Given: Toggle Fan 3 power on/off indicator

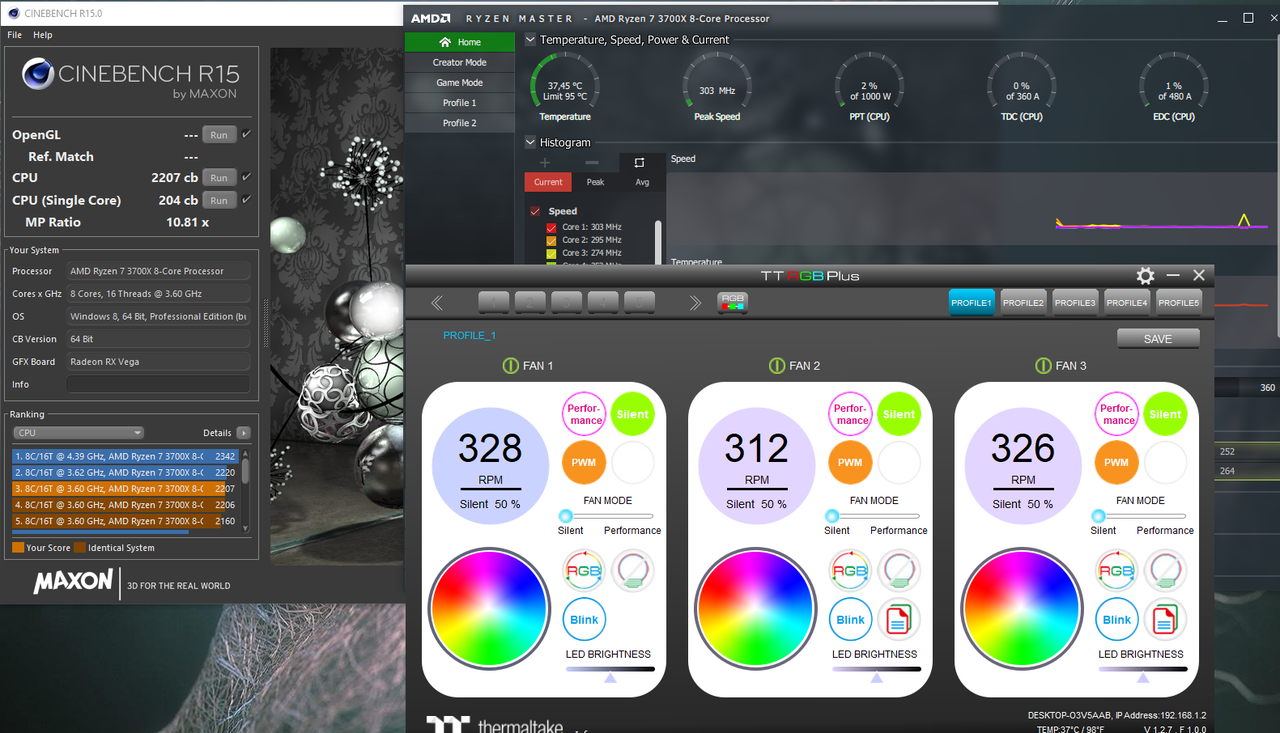Looking at the screenshot, I should 1043,365.
